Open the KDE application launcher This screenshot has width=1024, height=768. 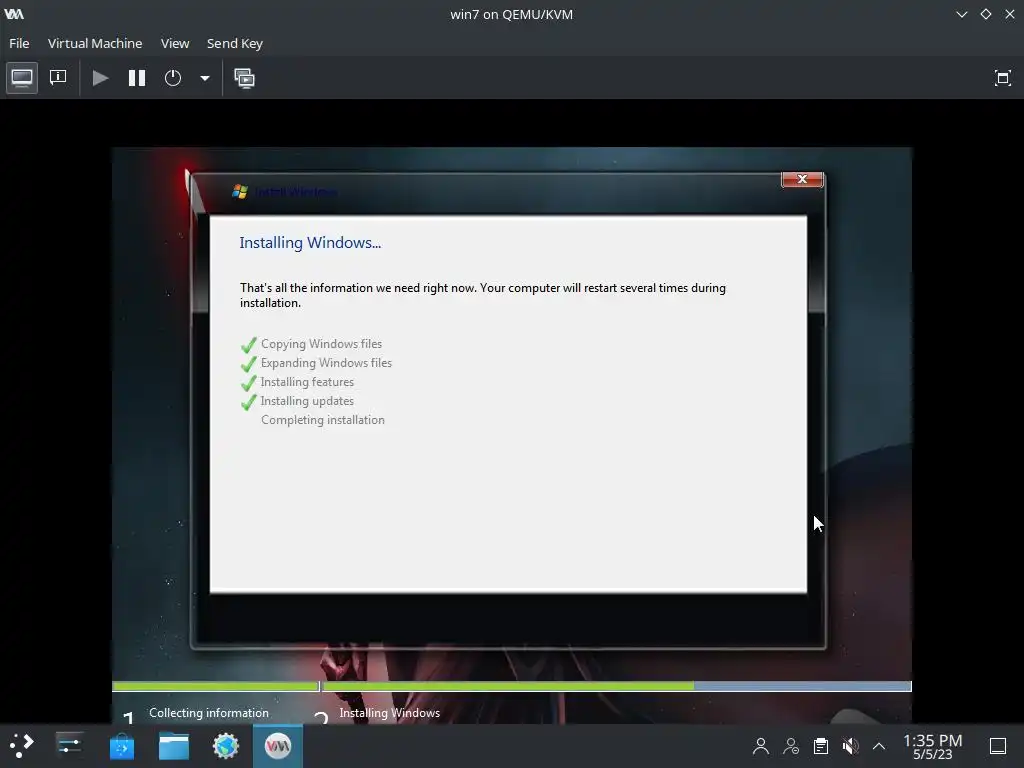(21, 746)
